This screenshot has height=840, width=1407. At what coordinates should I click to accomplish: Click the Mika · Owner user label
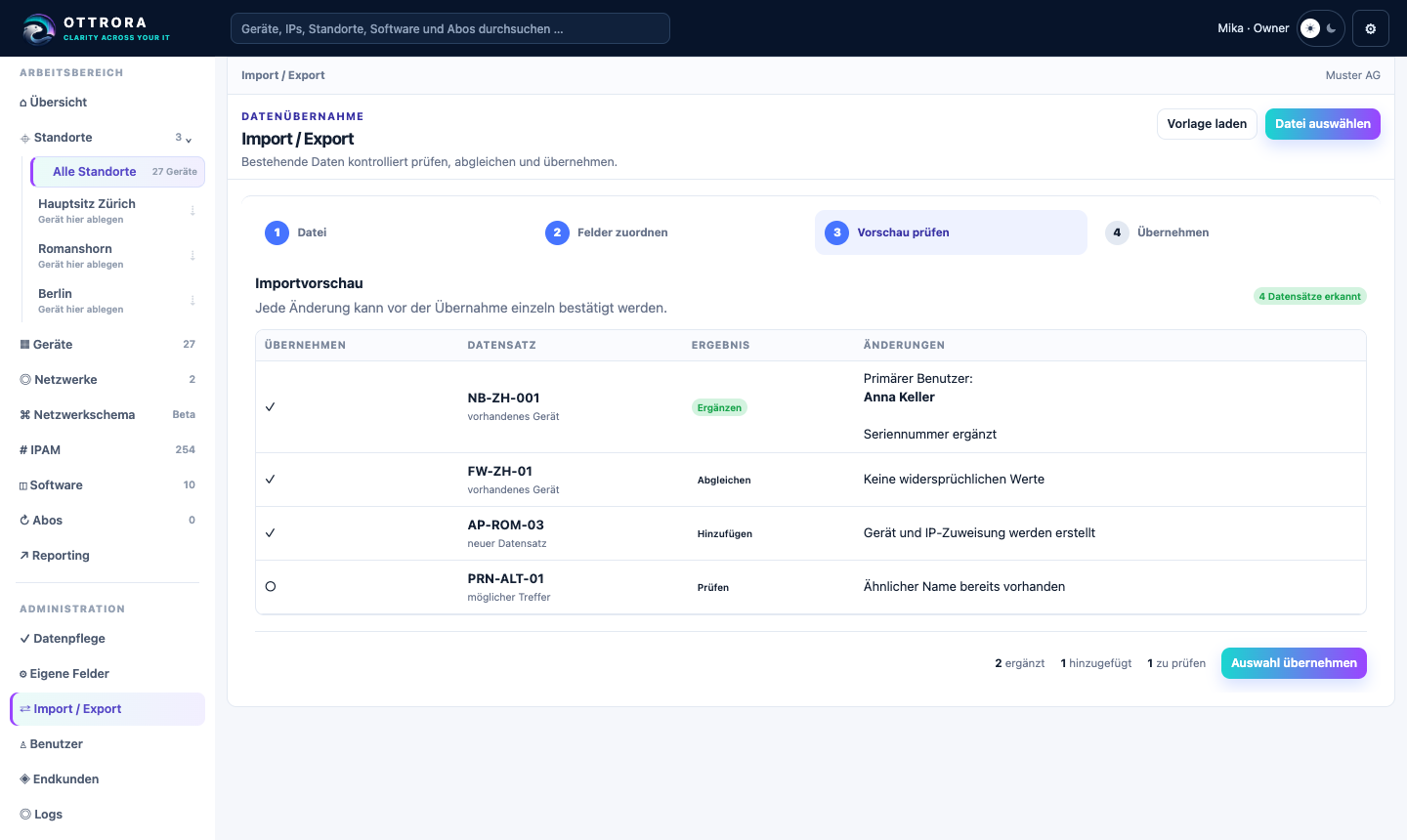tap(1254, 28)
